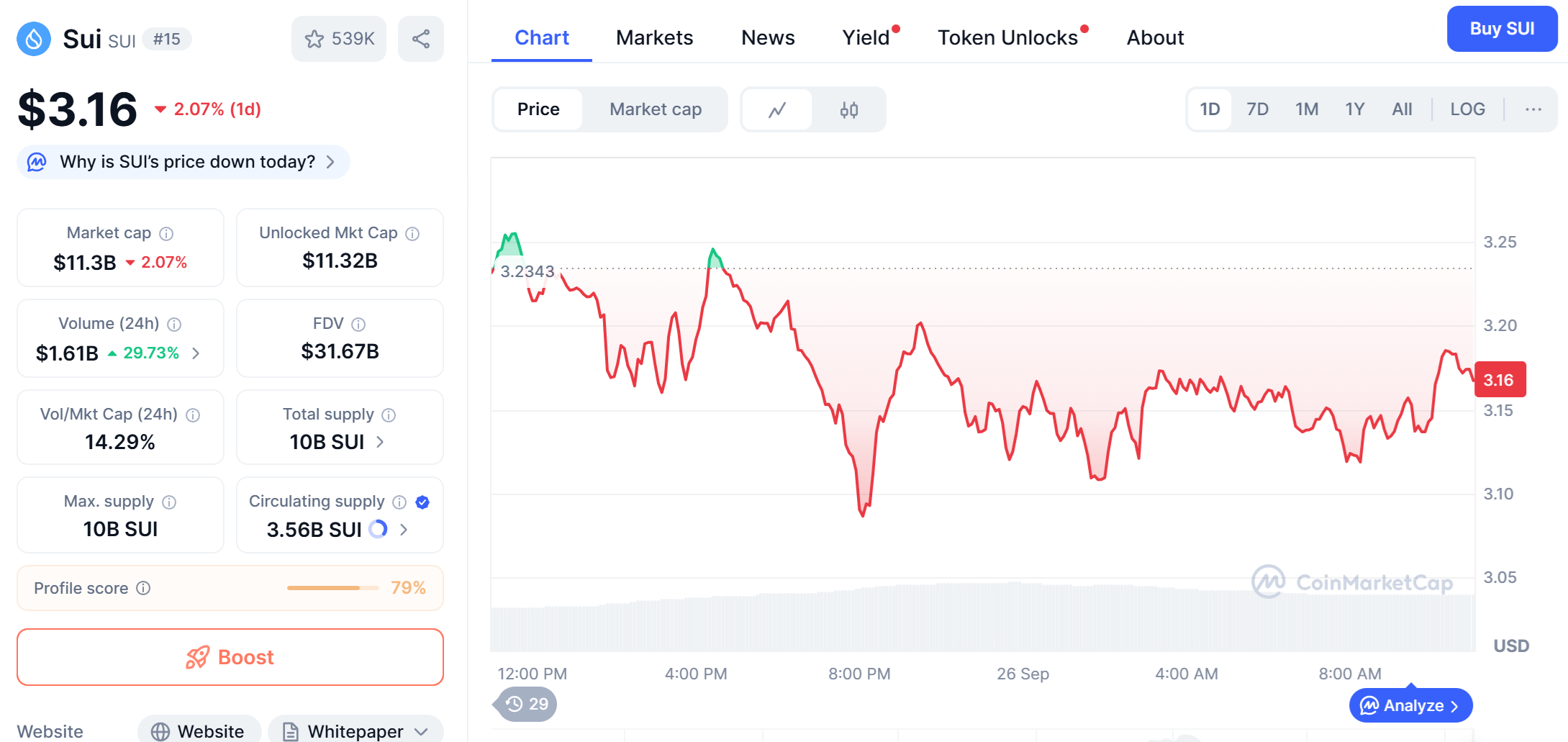Open the Markets tab

click(655, 37)
